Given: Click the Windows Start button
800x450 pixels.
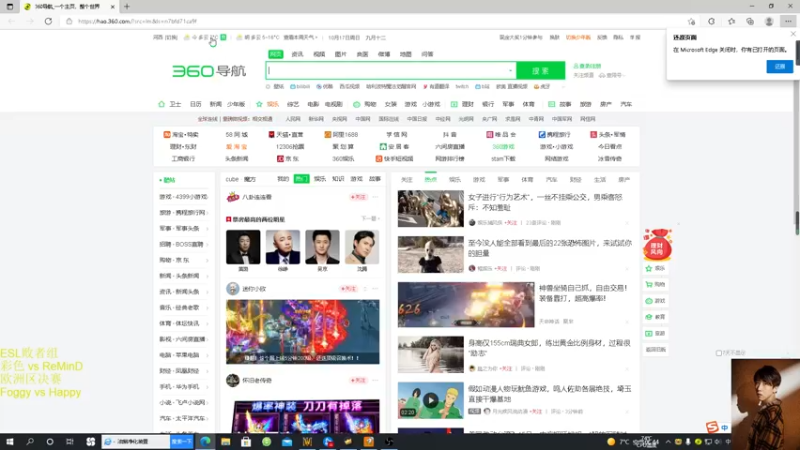Looking at the screenshot, I should pyautogui.click(x=10, y=442).
